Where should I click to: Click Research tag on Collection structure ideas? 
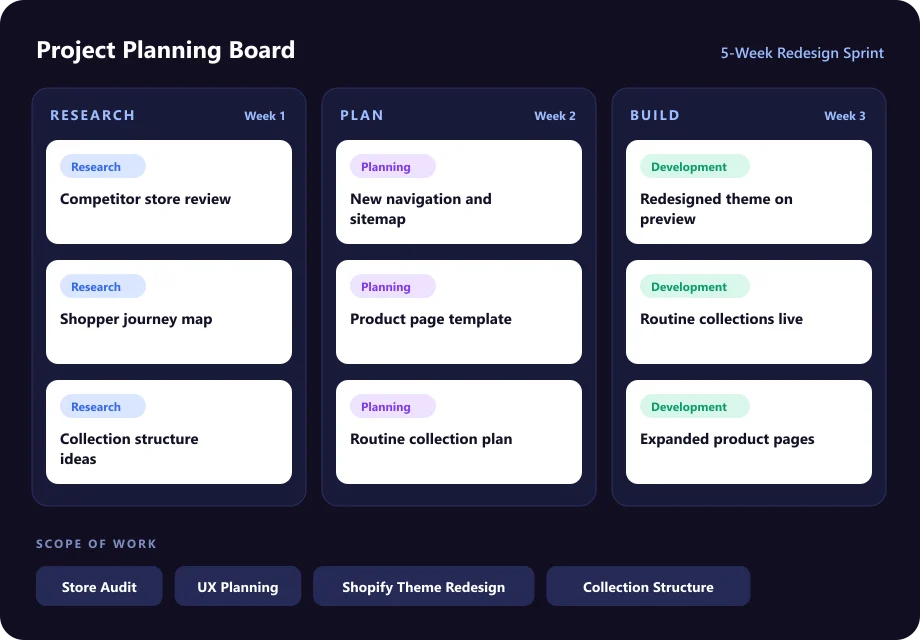103,406
